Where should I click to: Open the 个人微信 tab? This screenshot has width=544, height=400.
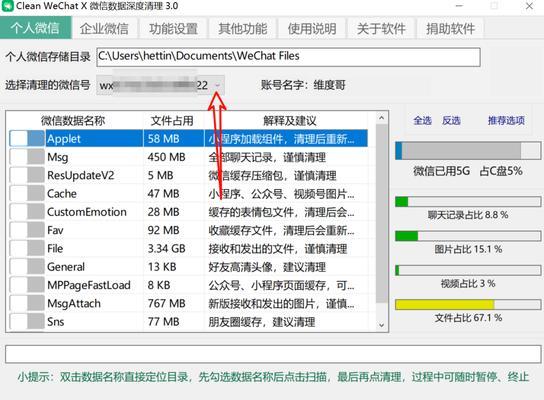pos(35,28)
